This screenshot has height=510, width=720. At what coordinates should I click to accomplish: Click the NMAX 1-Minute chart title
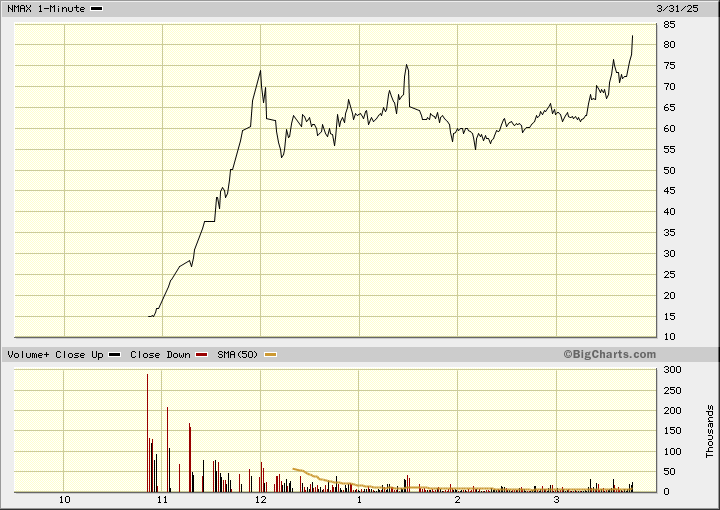point(45,8)
